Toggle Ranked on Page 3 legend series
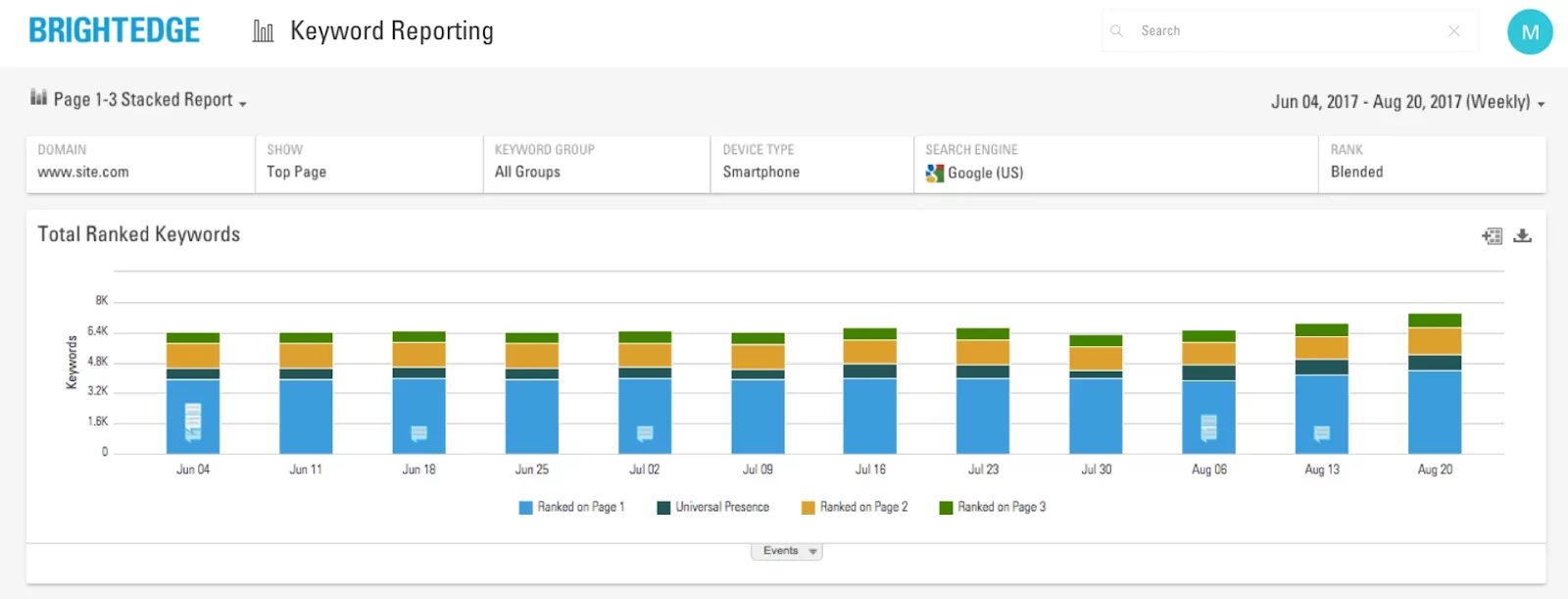 [x=992, y=507]
